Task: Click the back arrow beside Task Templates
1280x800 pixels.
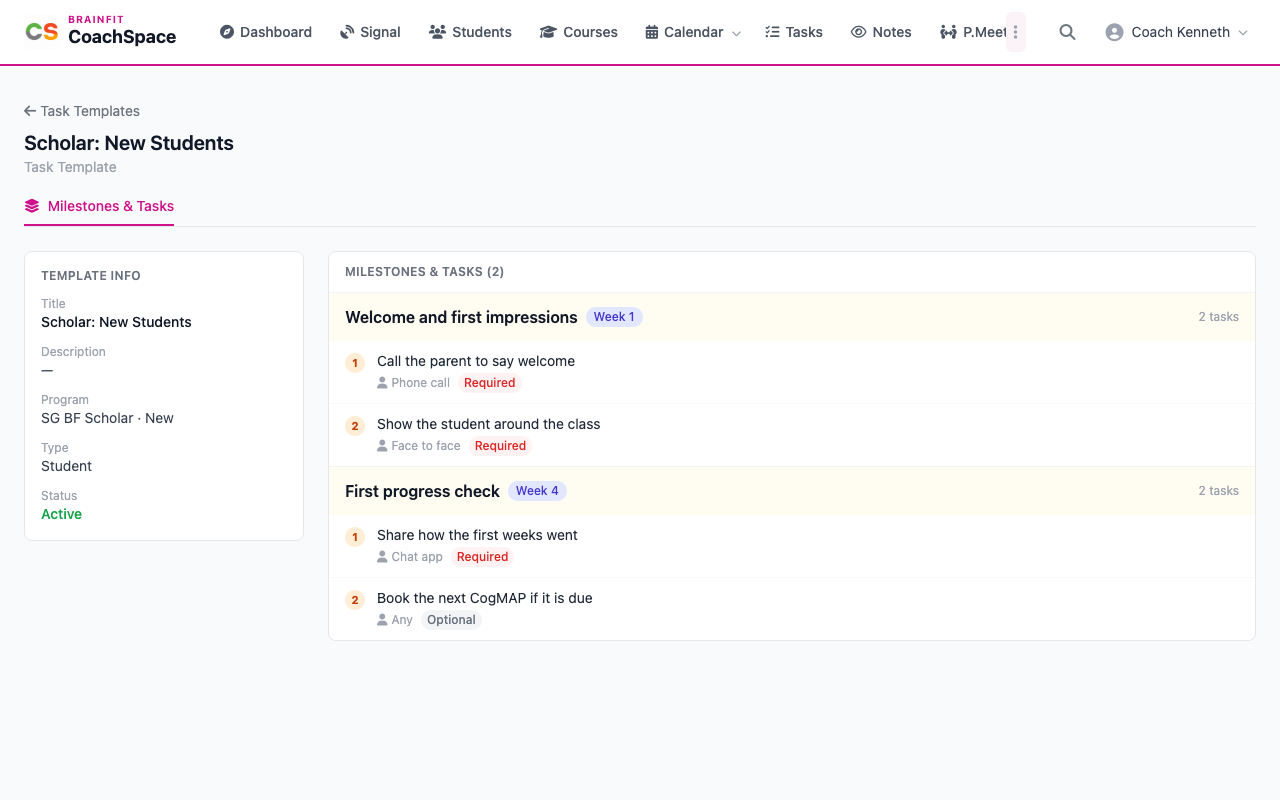Action: tap(30, 111)
